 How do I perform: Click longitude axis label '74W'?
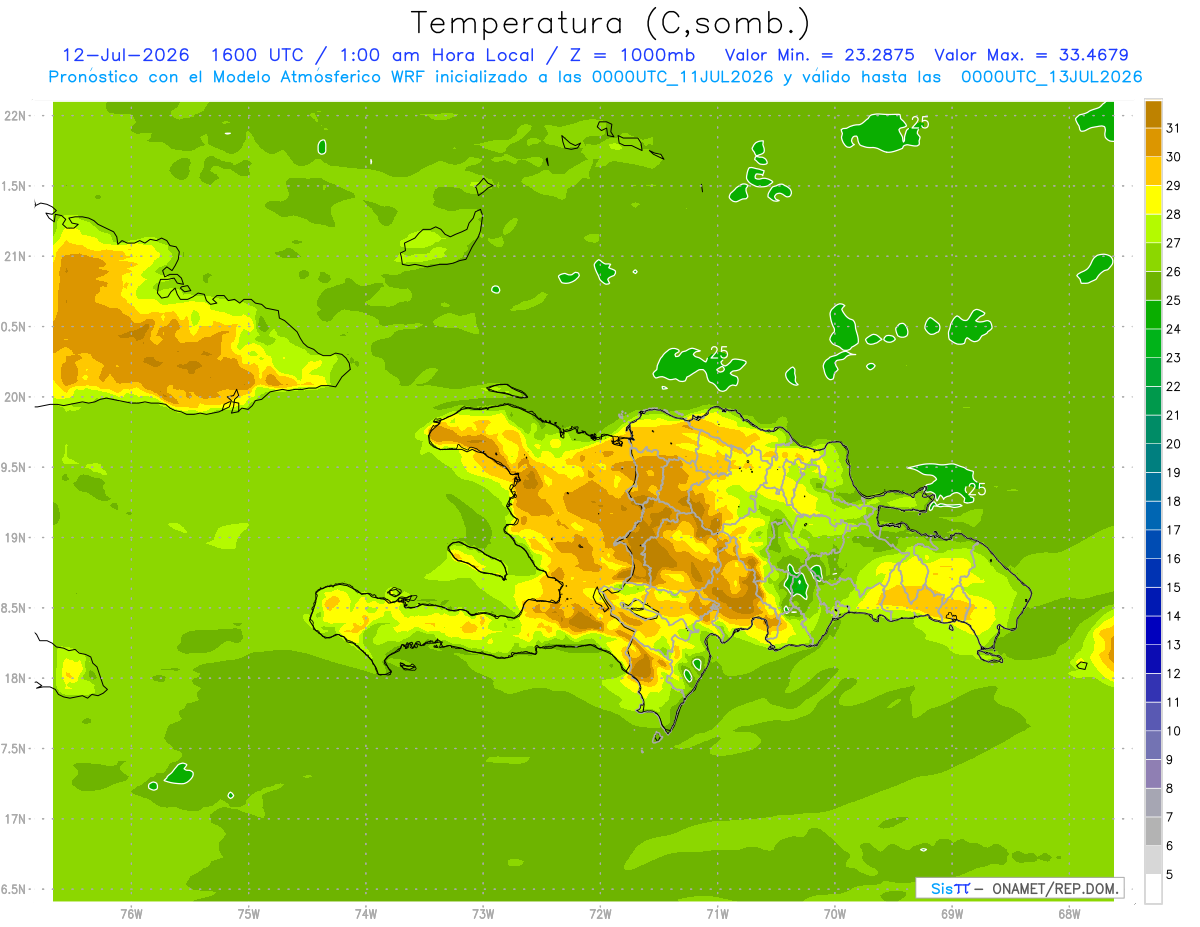click(x=366, y=913)
